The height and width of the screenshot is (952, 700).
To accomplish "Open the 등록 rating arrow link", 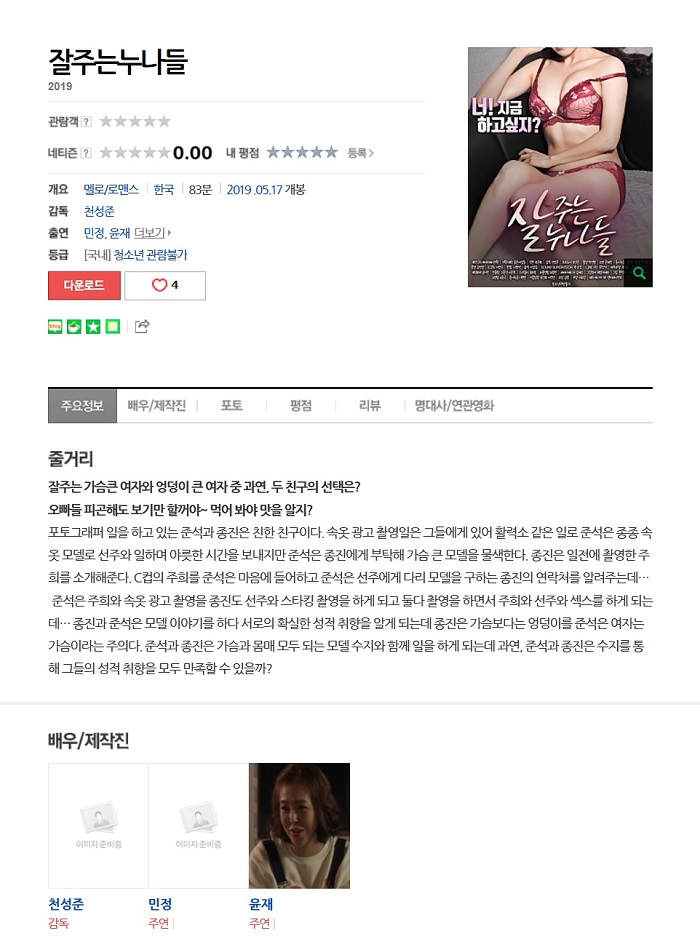I will point(361,153).
